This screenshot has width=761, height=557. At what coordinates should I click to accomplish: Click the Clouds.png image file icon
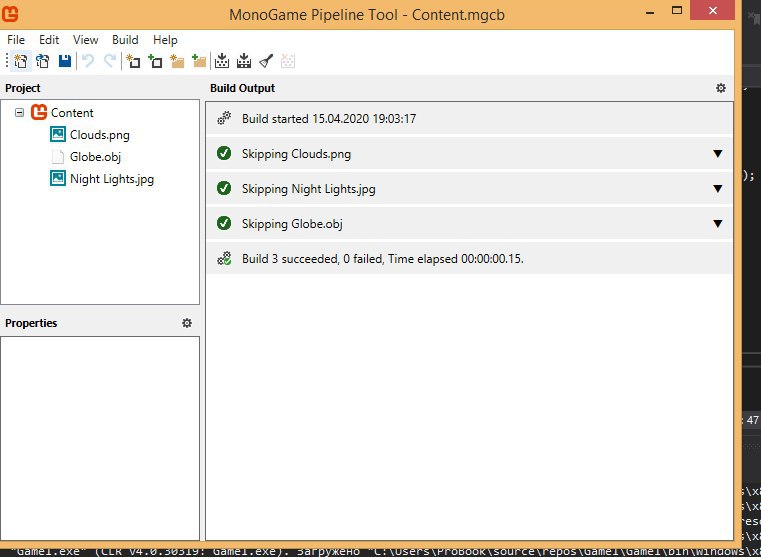point(58,134)
